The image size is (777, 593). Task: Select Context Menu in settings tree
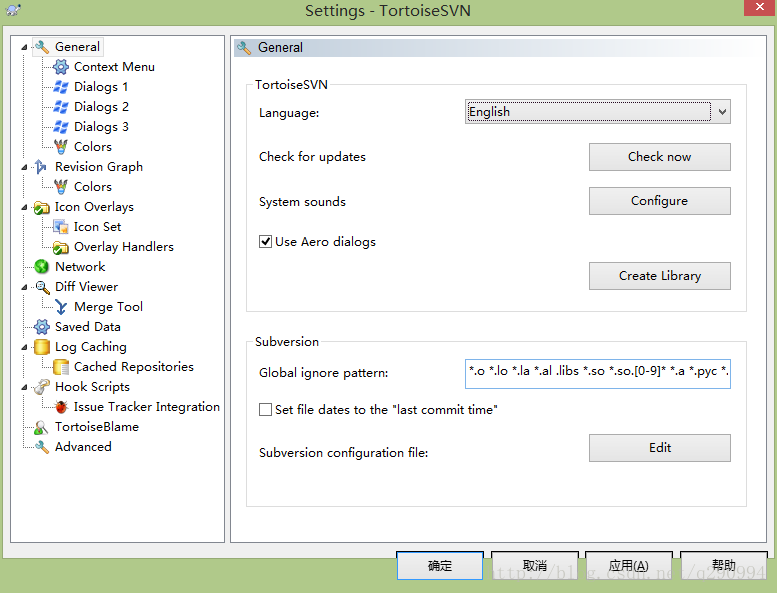click(x=114, y=67)
